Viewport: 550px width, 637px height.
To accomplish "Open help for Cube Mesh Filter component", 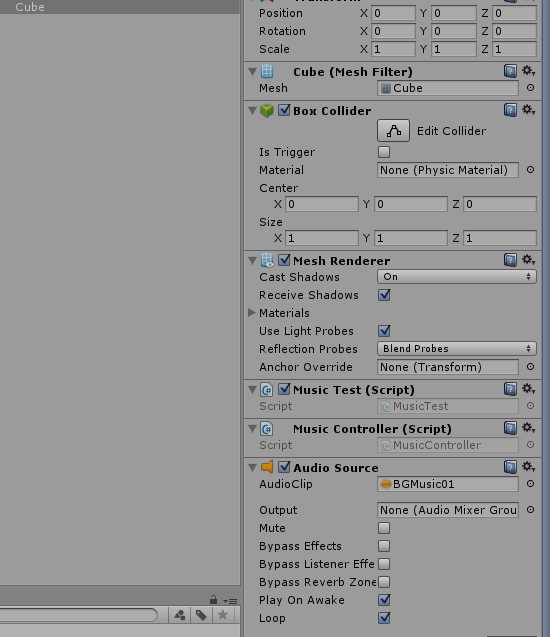I will coord(510,71).
